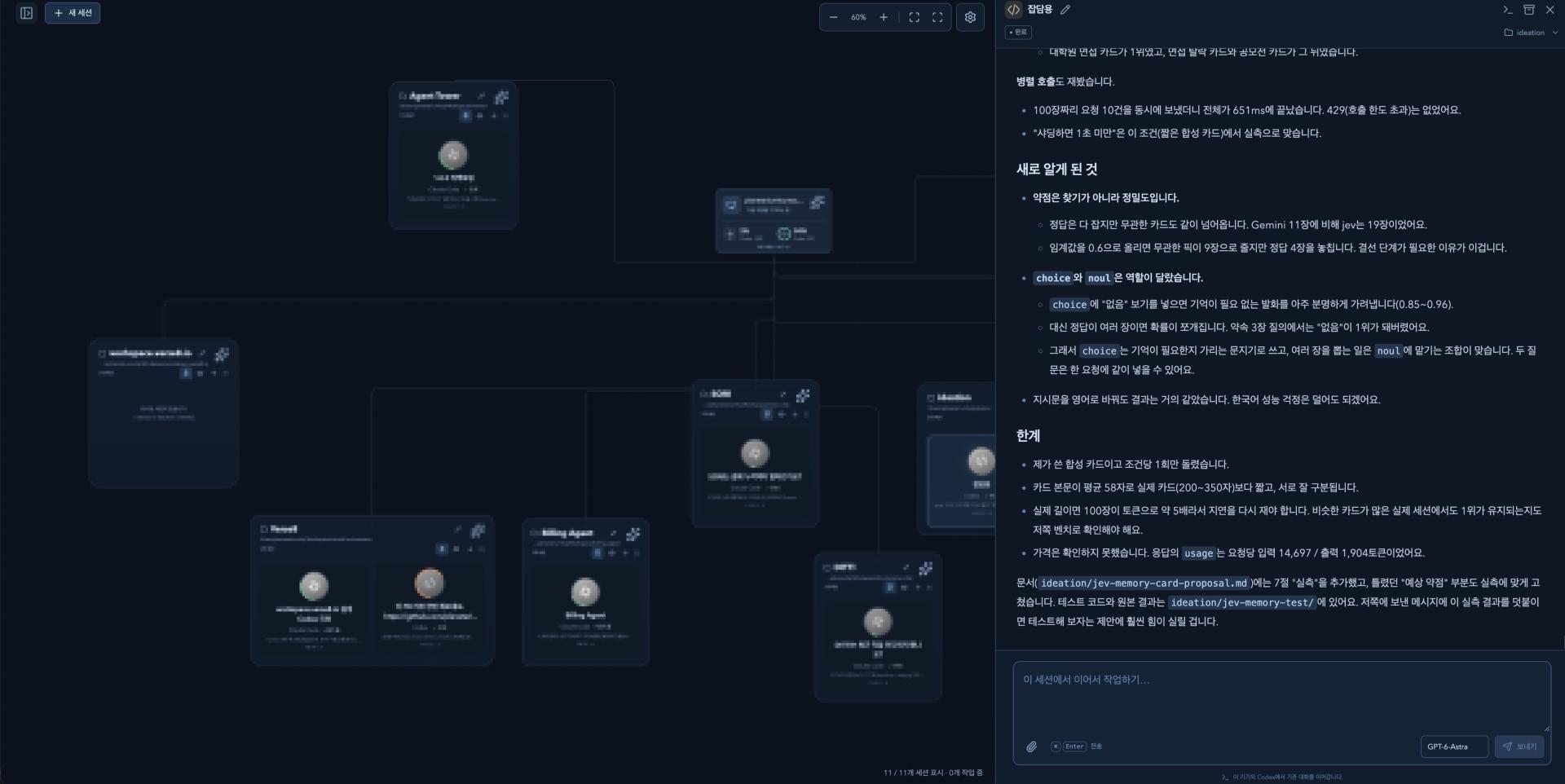Select the avatar in the Ideation card
Viewport: 1565px width, 784px height.
pyautogui.click(x=981, y=461)
